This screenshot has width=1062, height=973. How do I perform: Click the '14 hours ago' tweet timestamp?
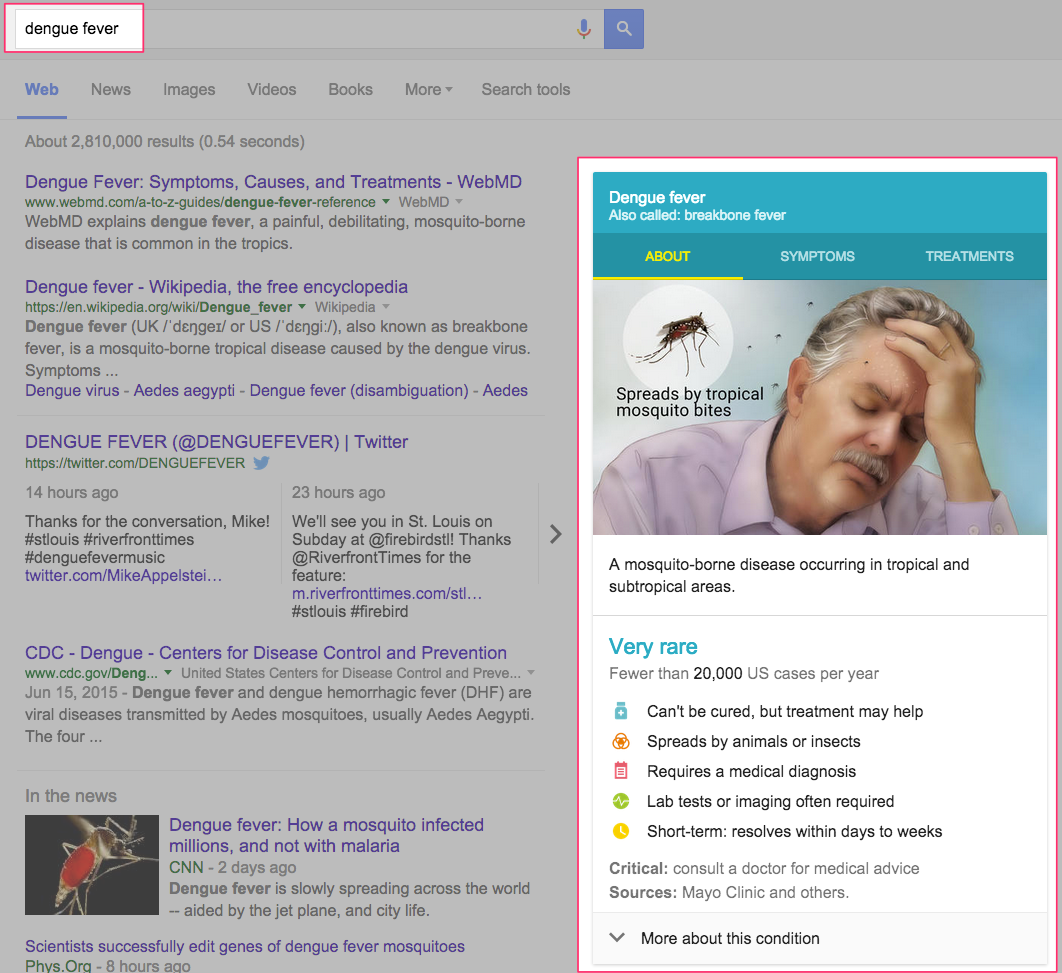72,492
